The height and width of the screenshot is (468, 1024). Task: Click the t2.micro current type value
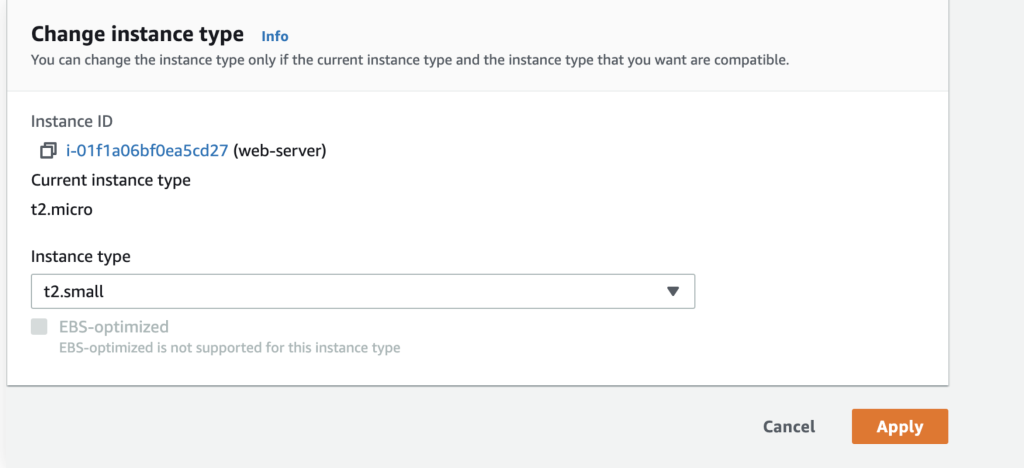tap(61, 210)
